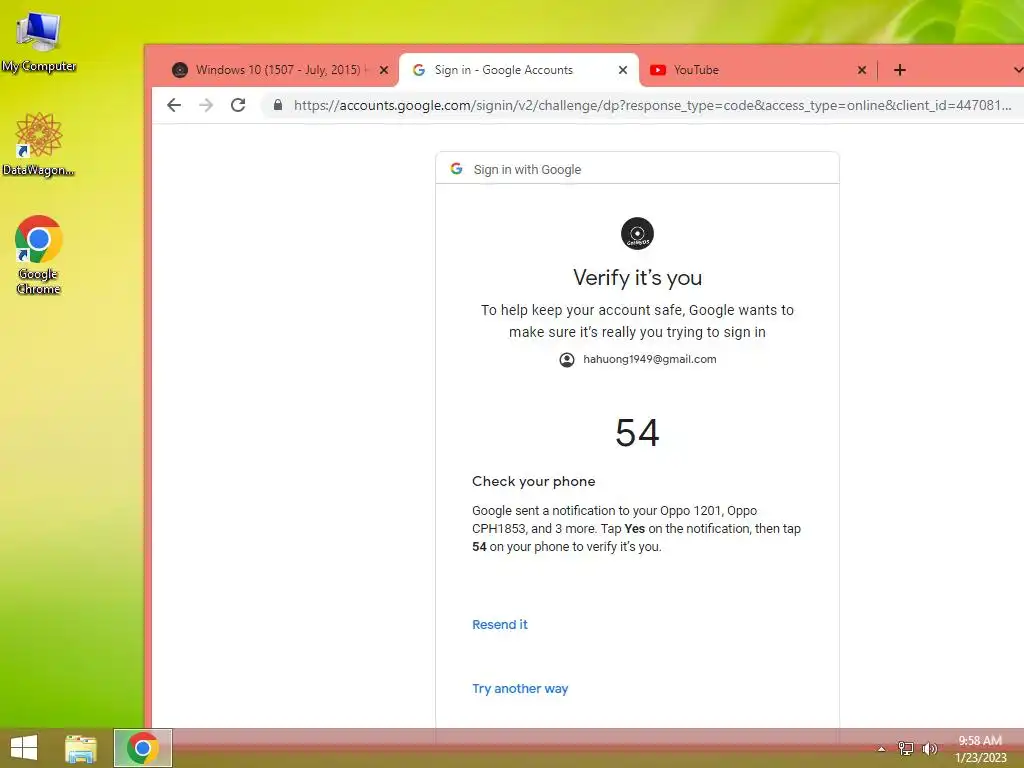Click the Chrome taskbar button
The image size is (1024, 768).
click(143, 748)
